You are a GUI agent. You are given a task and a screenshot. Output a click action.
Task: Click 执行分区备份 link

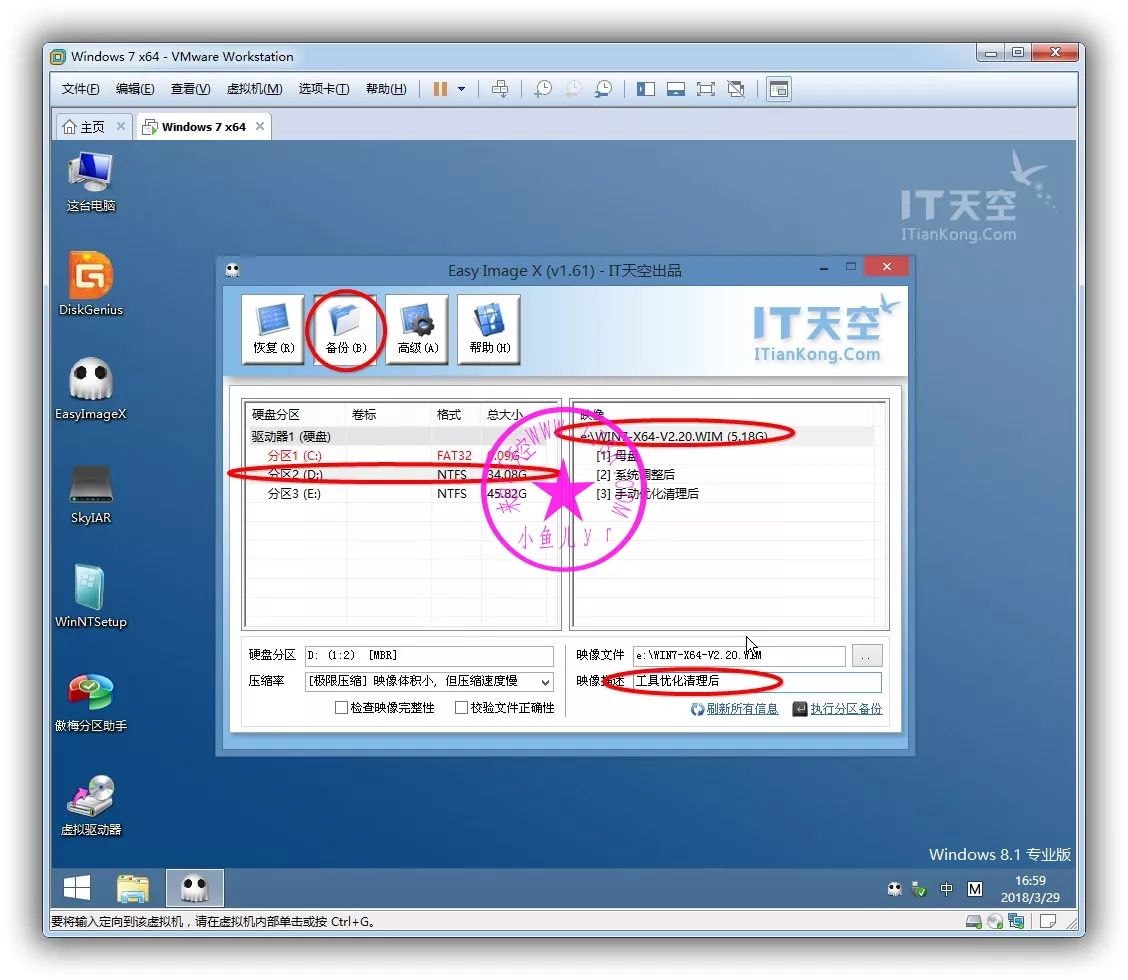tap(845, 709)
